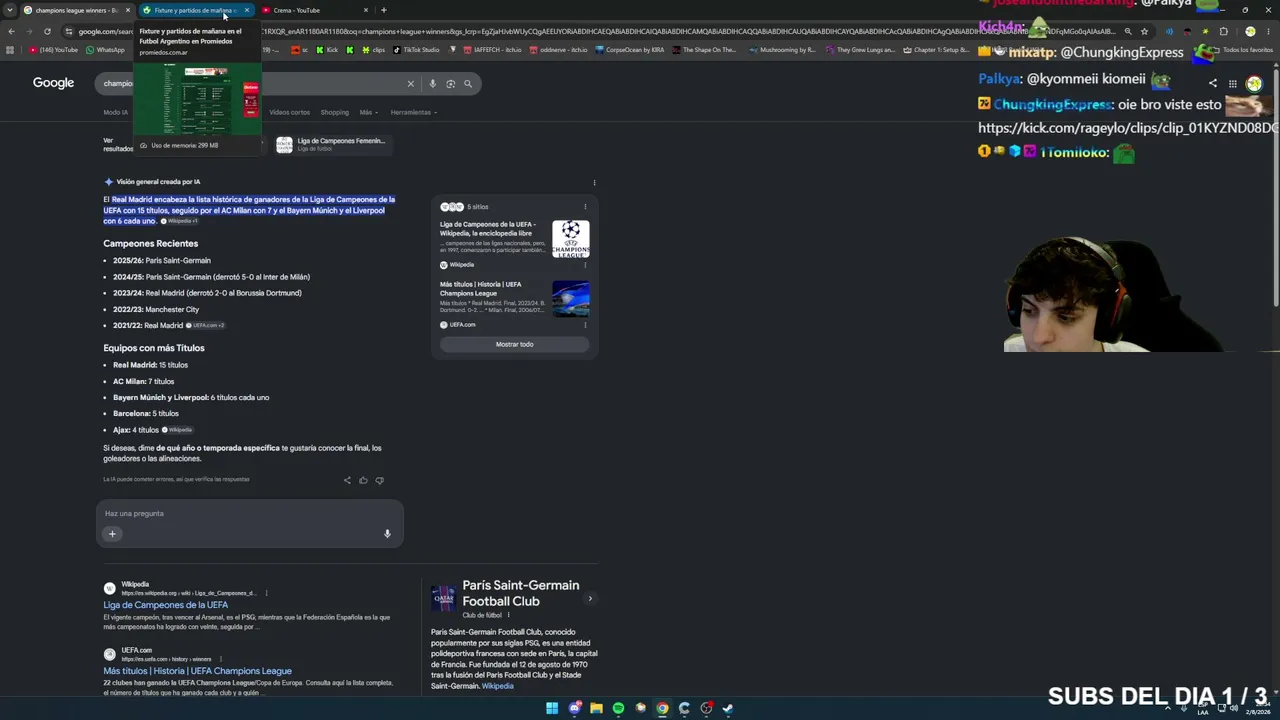This screenshot has height=720, width=1280.
Task: Go back to previous page
Action: [x=11, y=31]
